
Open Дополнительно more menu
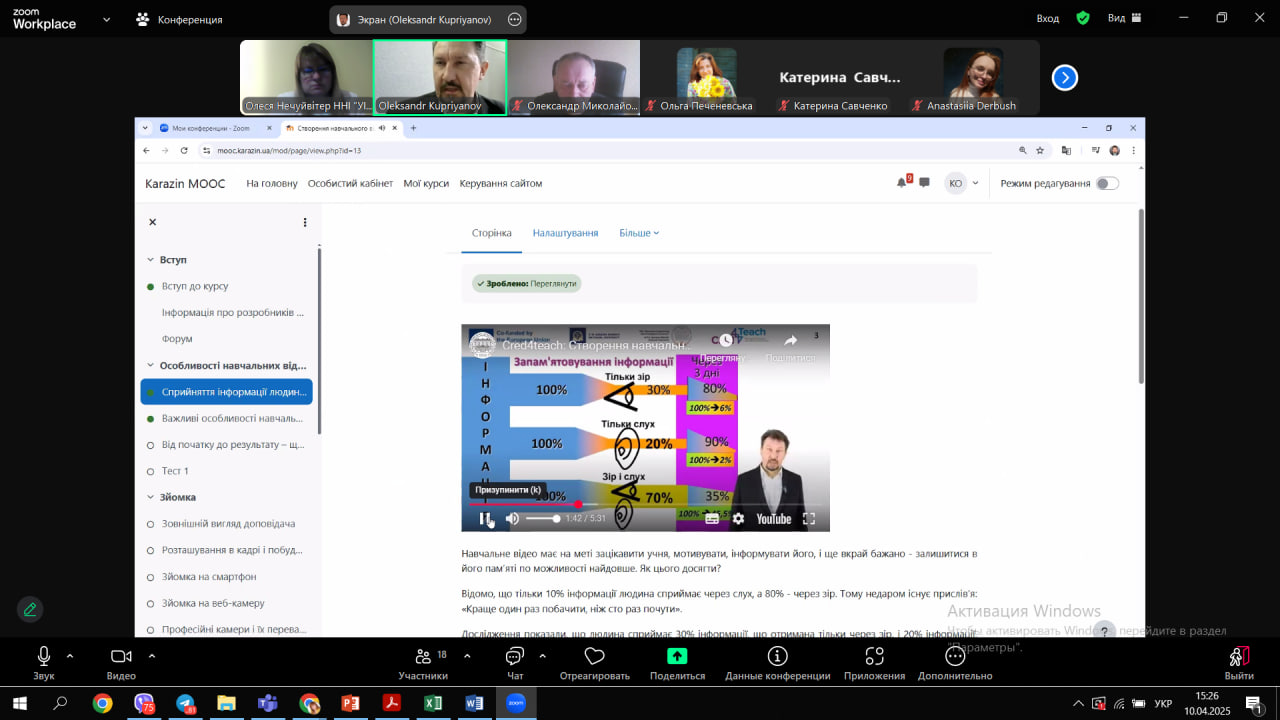tap(955, 663)
